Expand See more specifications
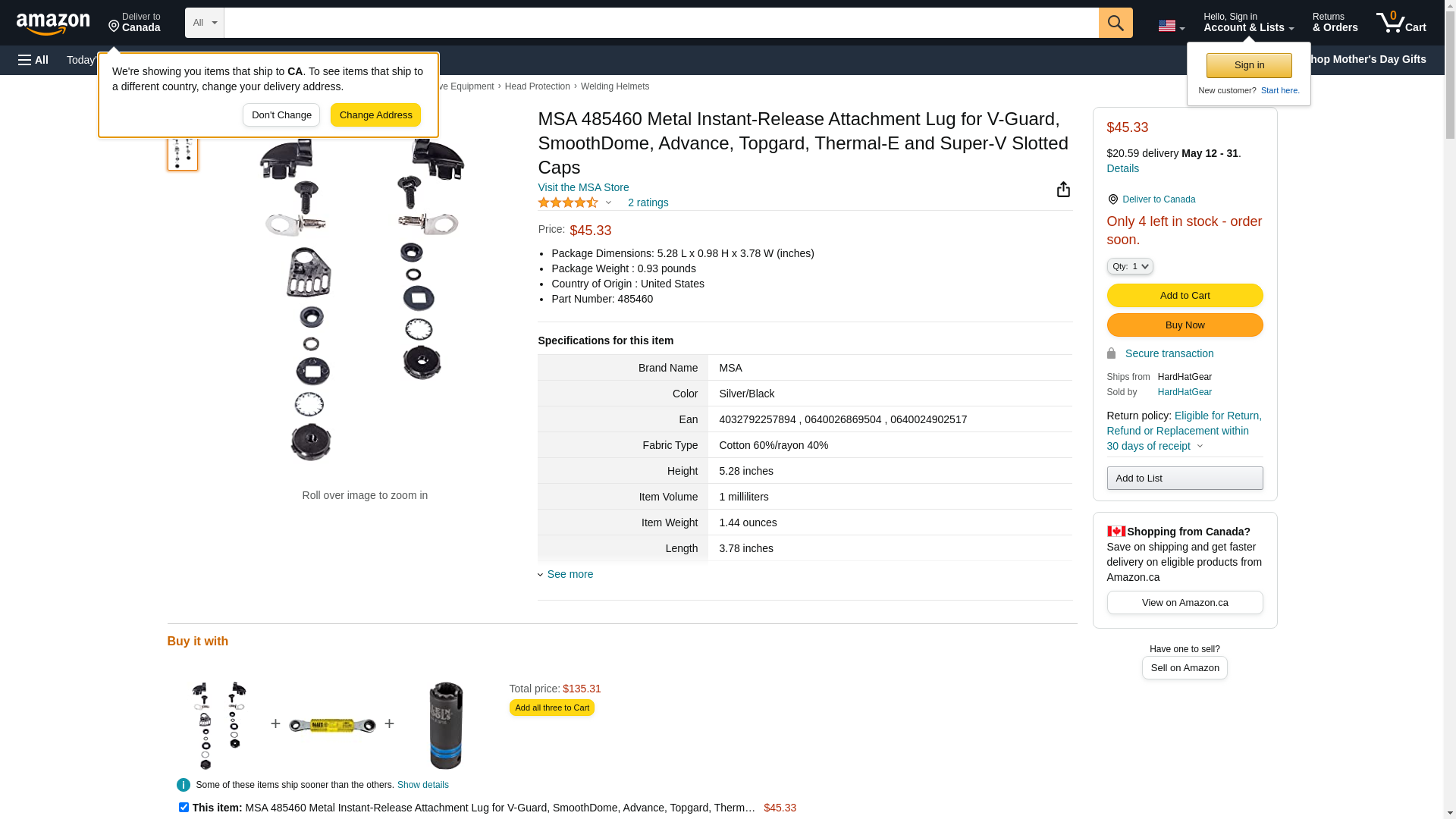This screenshot has width=1456, height=819. [569, 574]
